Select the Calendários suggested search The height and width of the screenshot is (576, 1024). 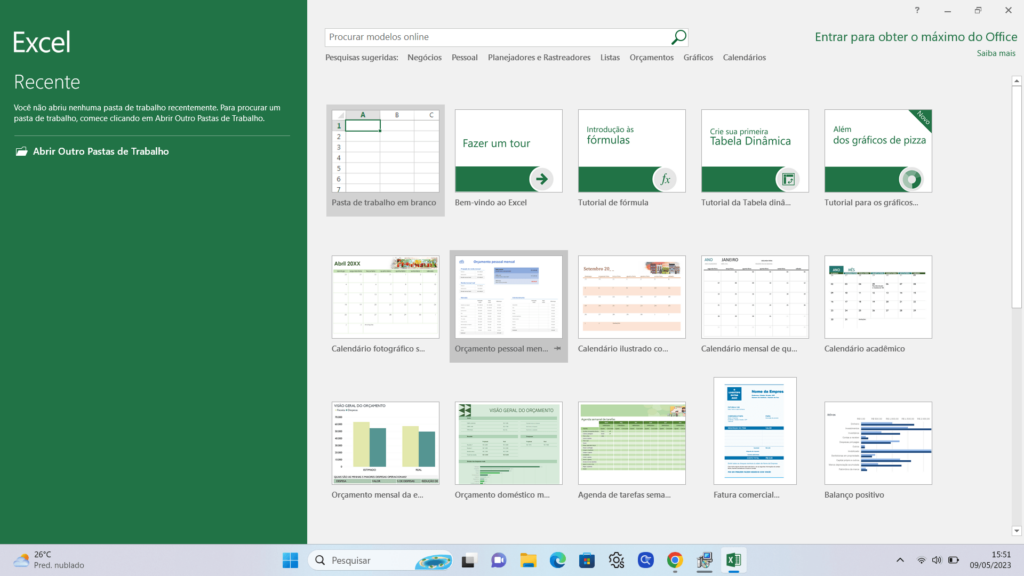point(744,57)
